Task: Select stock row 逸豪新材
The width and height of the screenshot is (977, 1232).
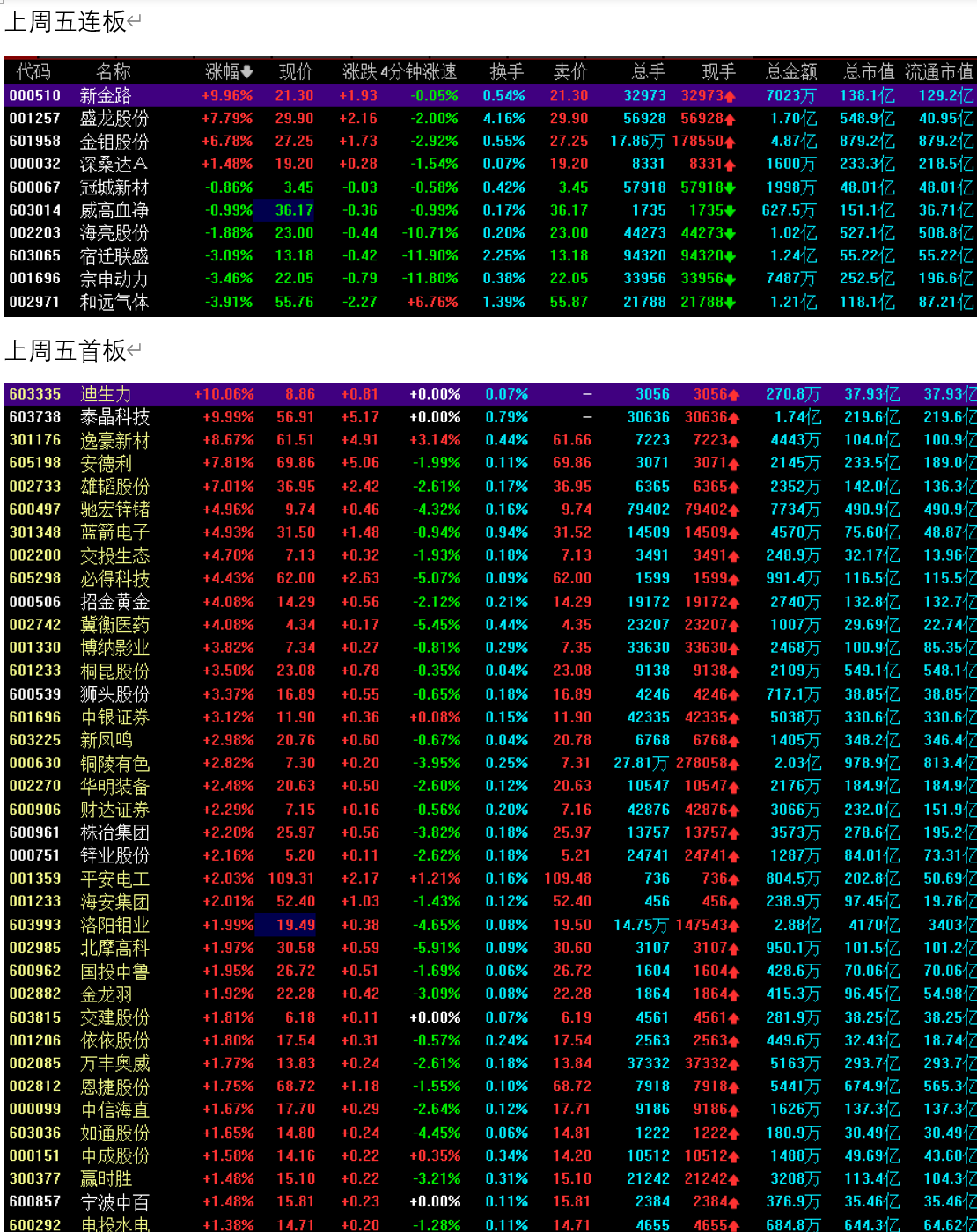Action: tap(490, 440)
